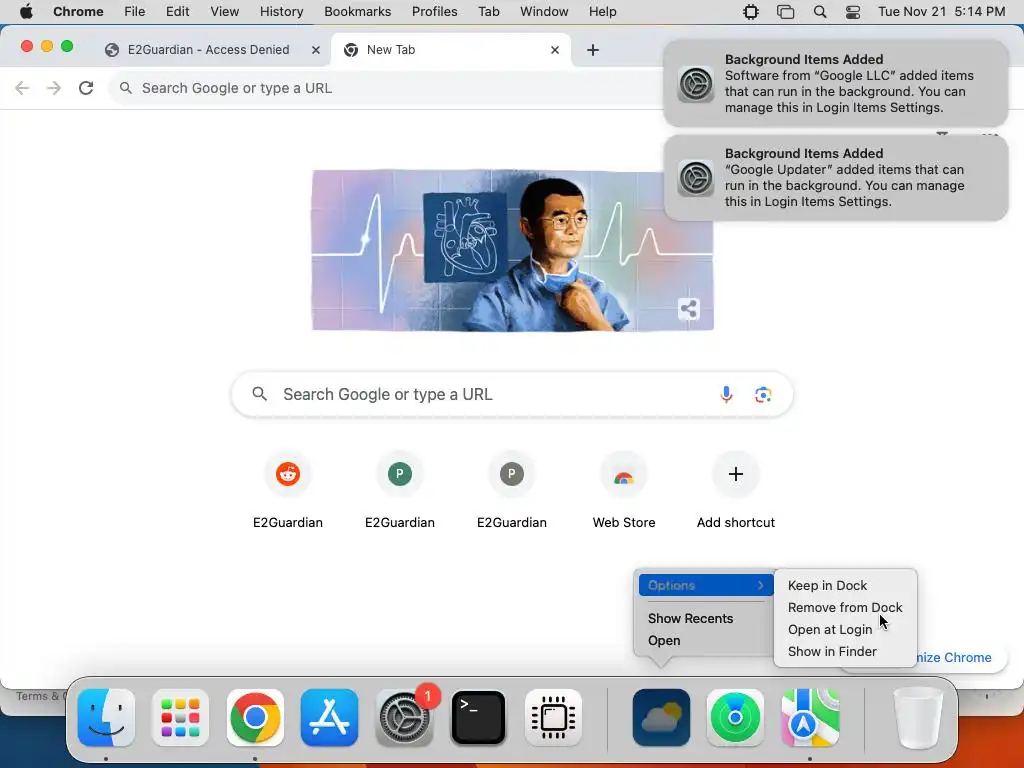The width and height of the screenshot is (1024, 768).
Task: Click the Google search box on page
Action: (512, 394)
